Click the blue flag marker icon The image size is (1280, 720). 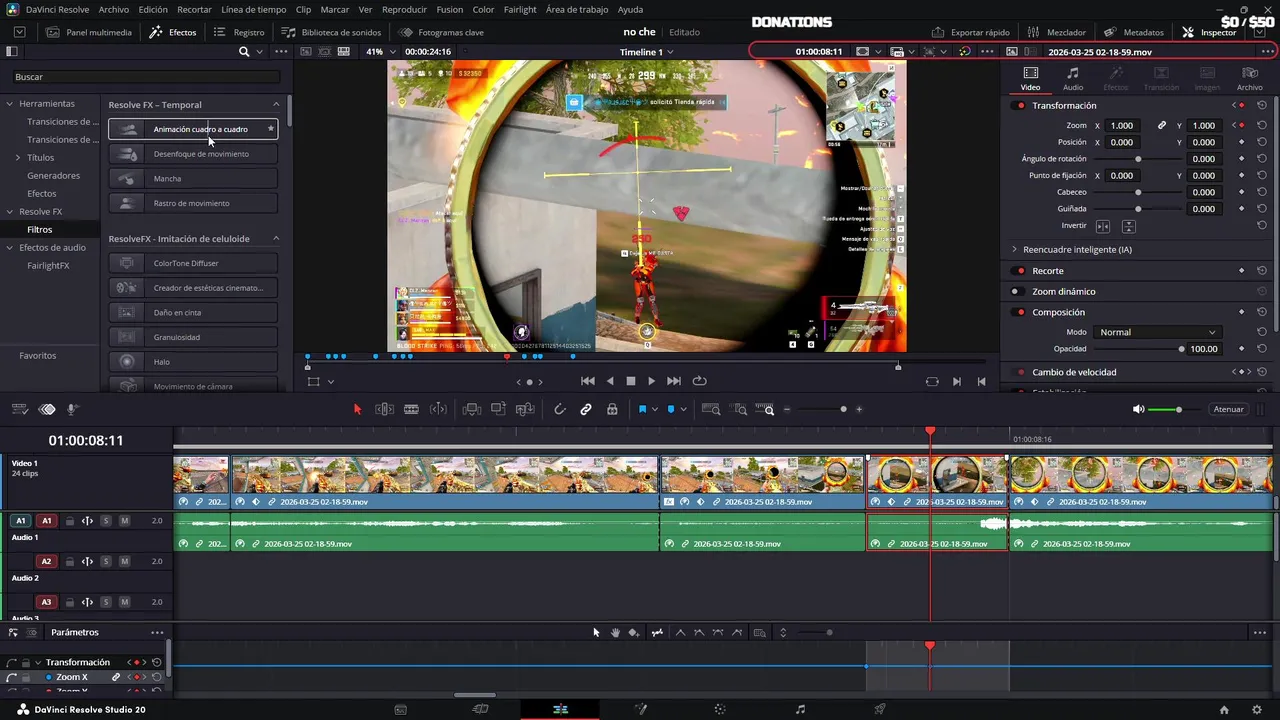coord(642,409)
